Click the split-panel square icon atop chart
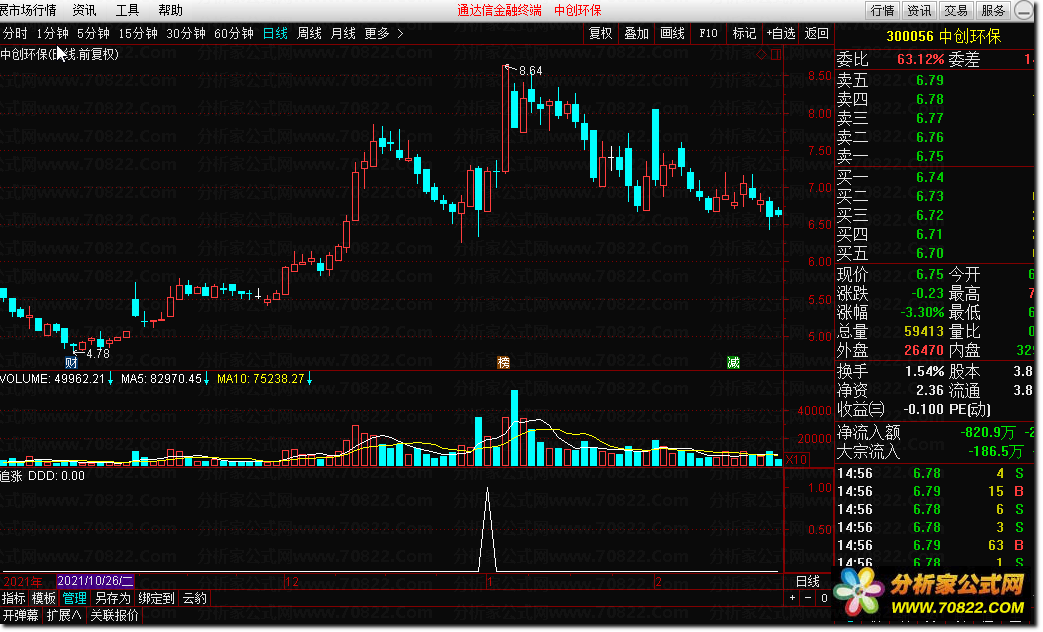The height and width of the screenshot is (632, 1043). click(x=776, y=55)
